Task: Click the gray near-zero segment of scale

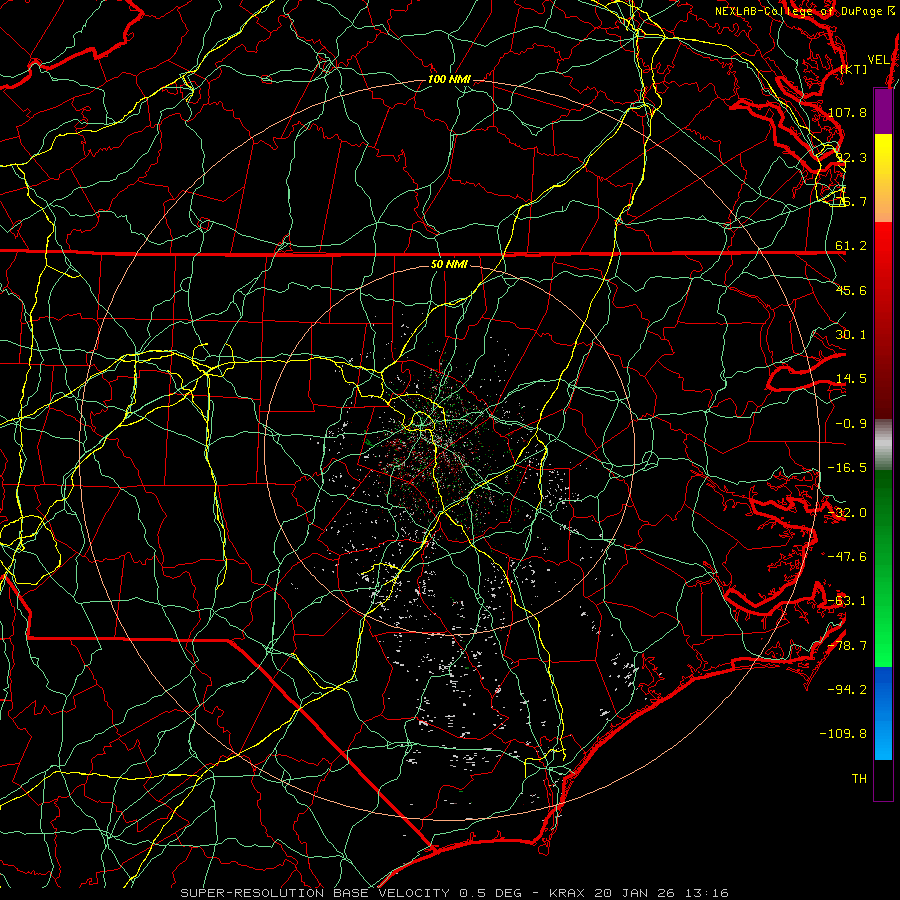Action: [x=883, y=445]
